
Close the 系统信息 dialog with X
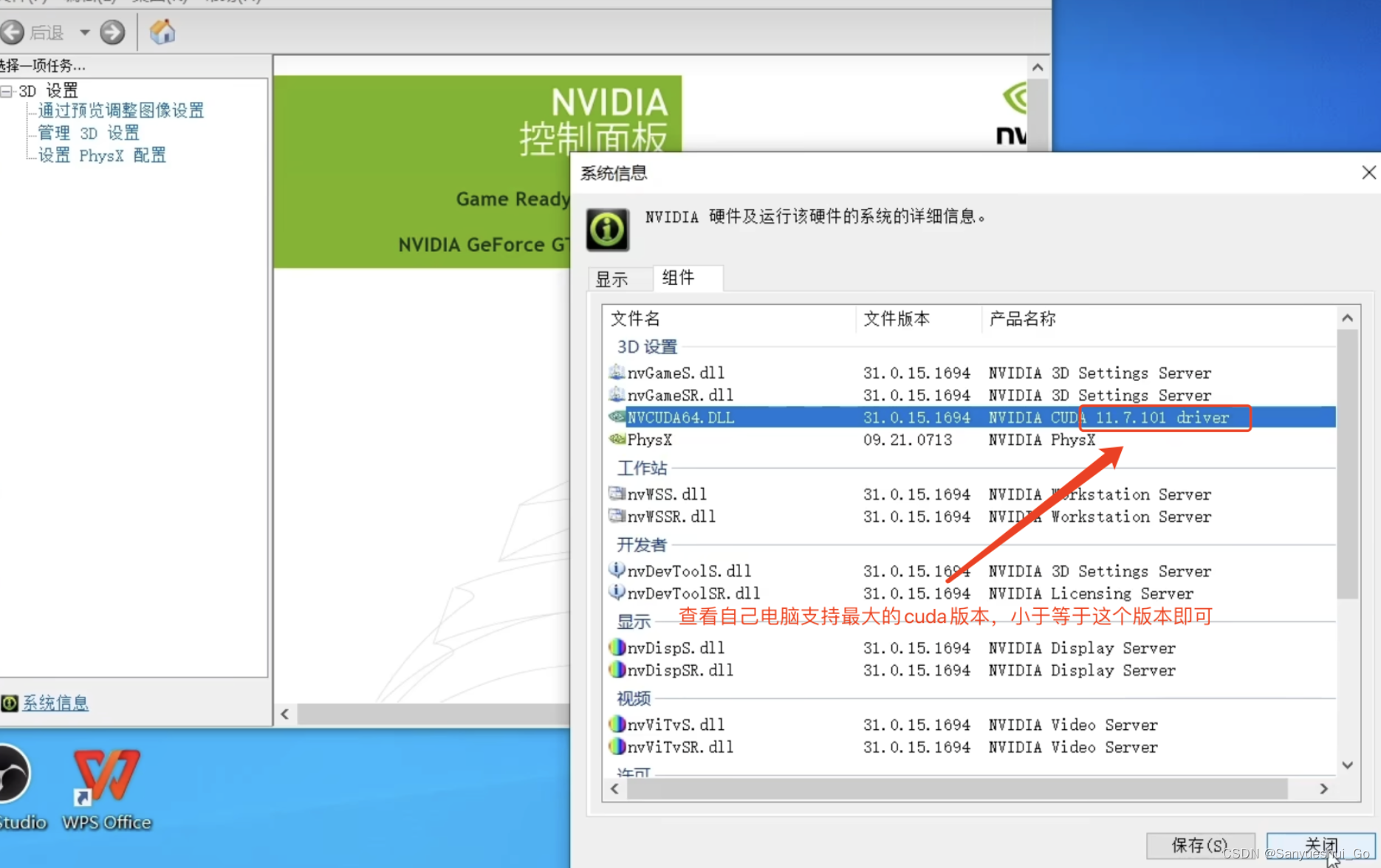click(1368, 173)
